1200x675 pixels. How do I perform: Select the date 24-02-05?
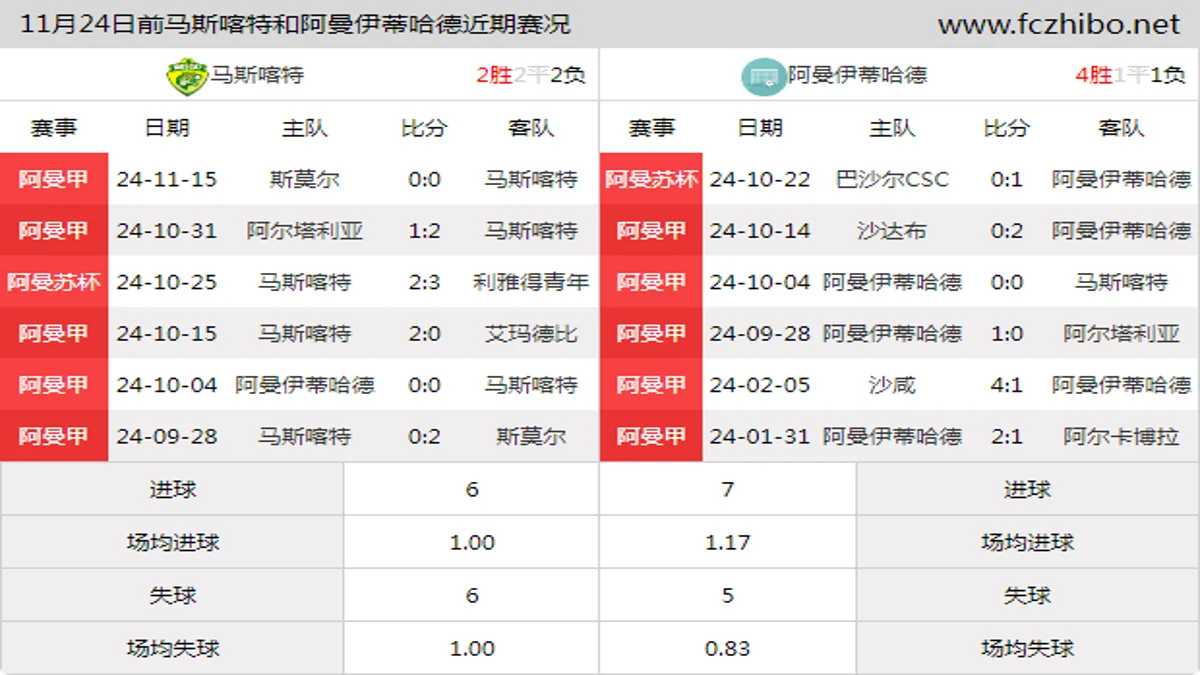[x=760, y=385]
